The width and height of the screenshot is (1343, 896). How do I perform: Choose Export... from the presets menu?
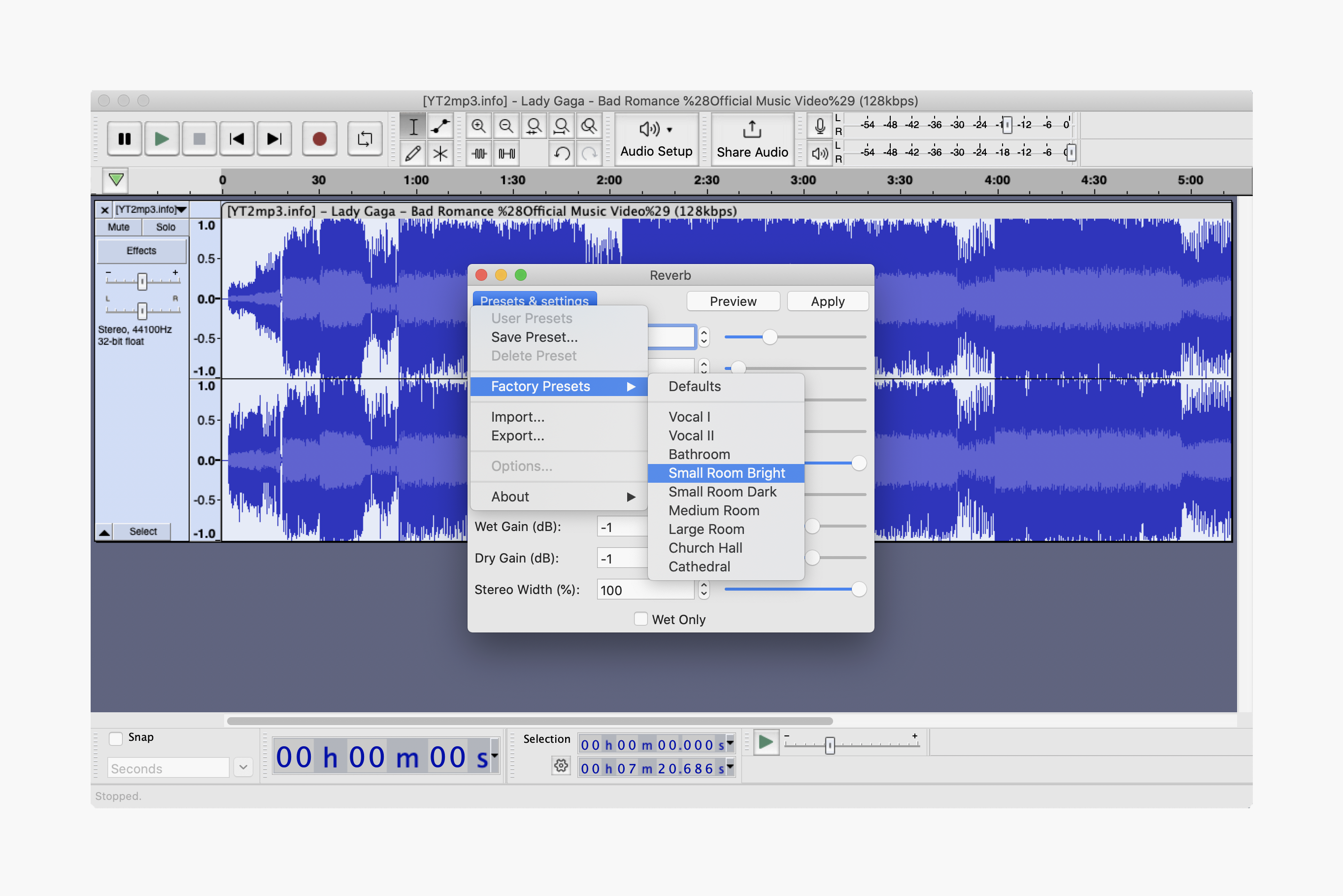click(559, 435)
